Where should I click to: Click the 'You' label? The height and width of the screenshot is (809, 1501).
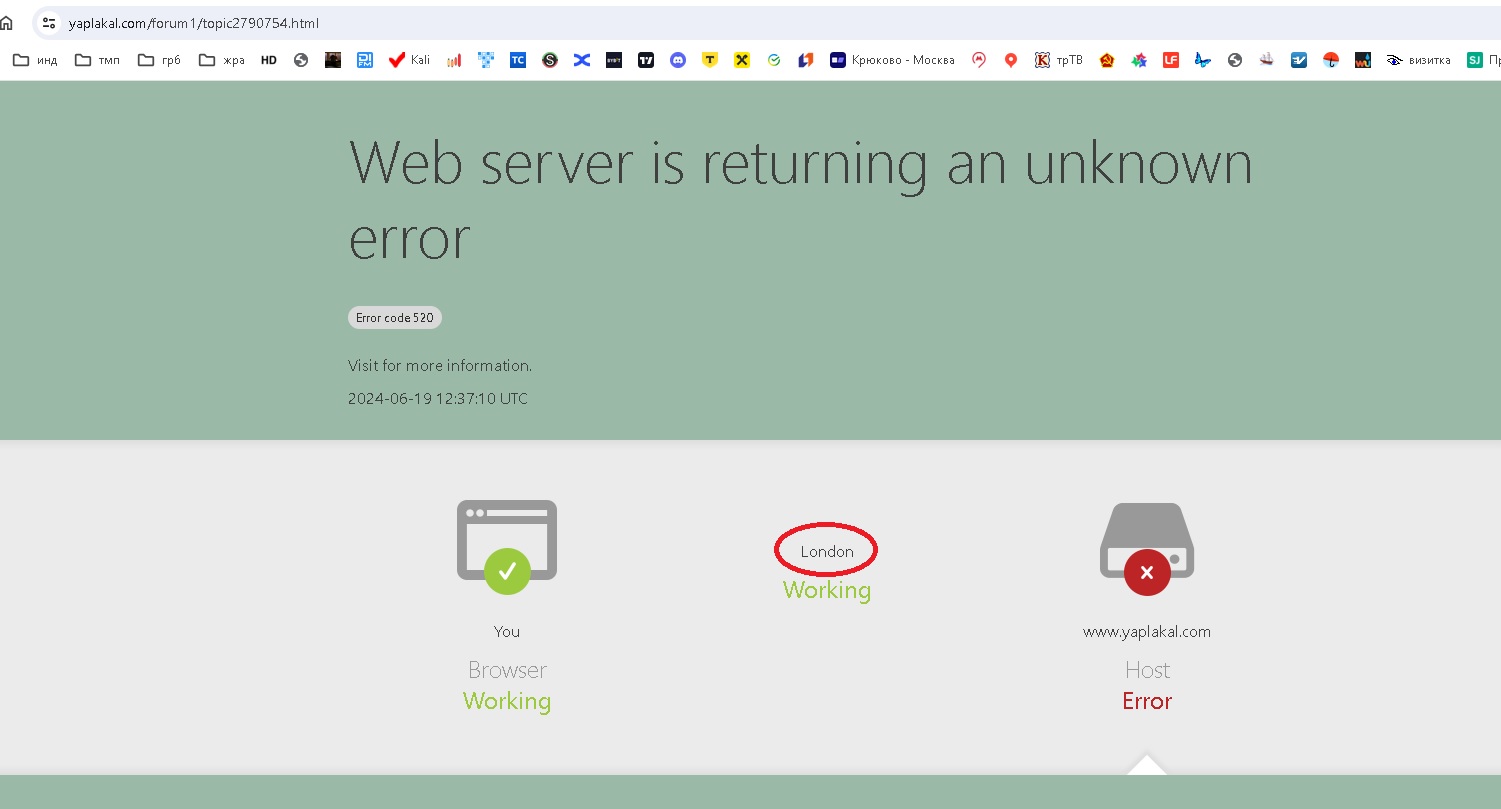click(x=507, y=631)
